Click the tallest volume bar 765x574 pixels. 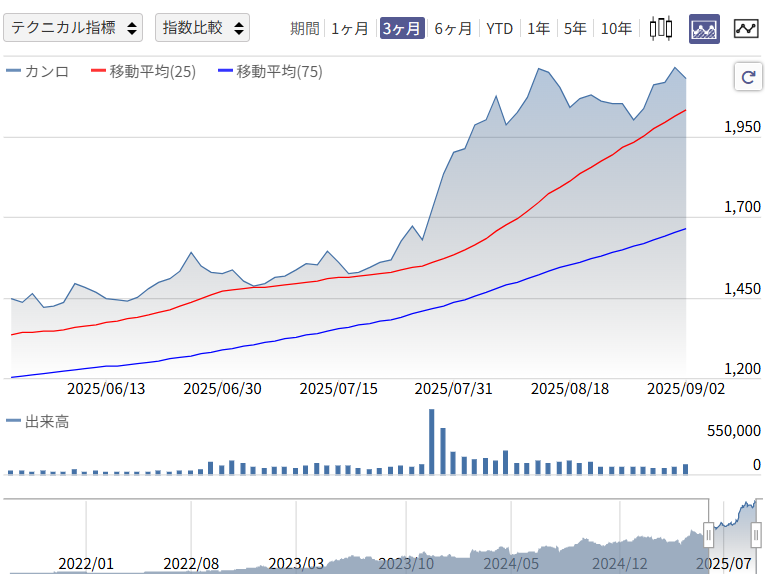point(432,441)
